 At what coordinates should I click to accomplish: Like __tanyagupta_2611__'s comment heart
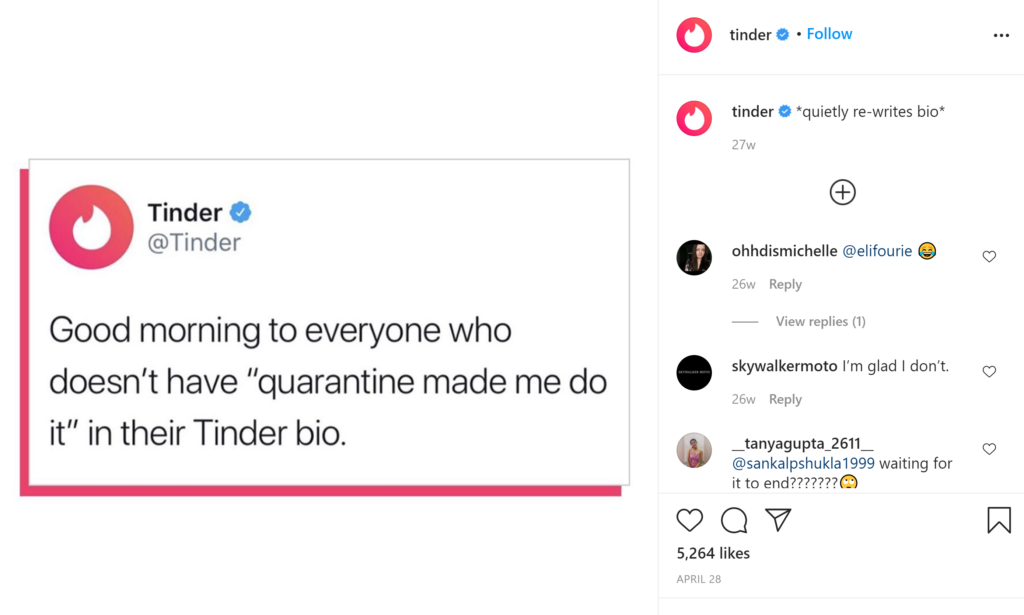point(989,449)
